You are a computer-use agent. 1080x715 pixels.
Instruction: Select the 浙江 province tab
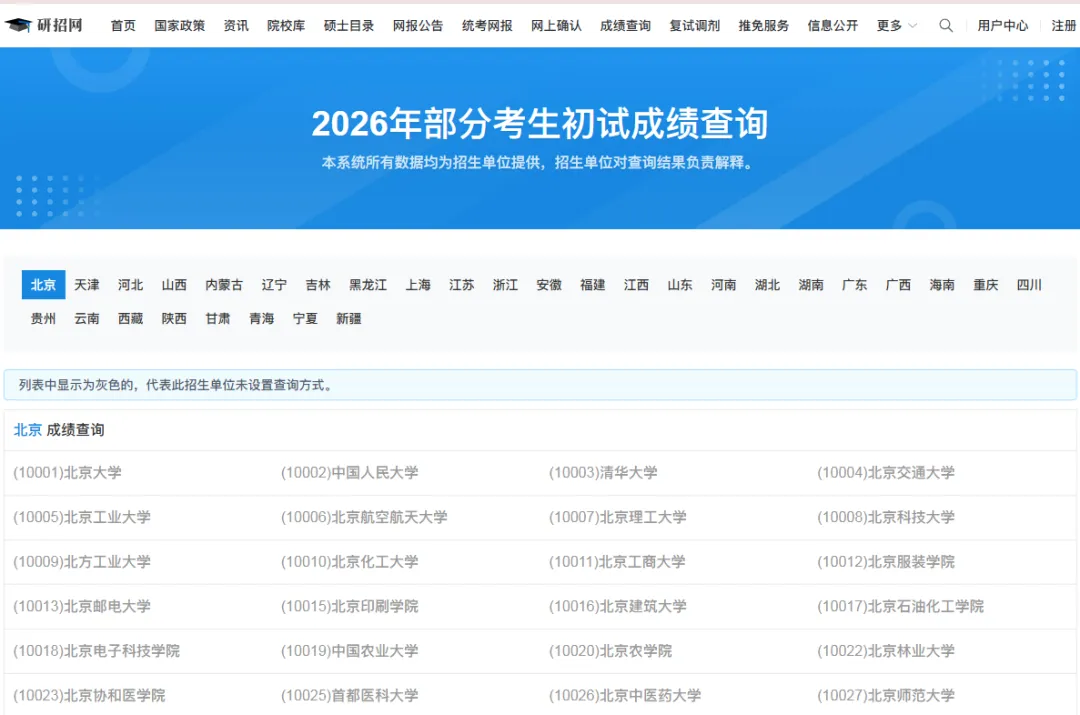coord(506,284)
